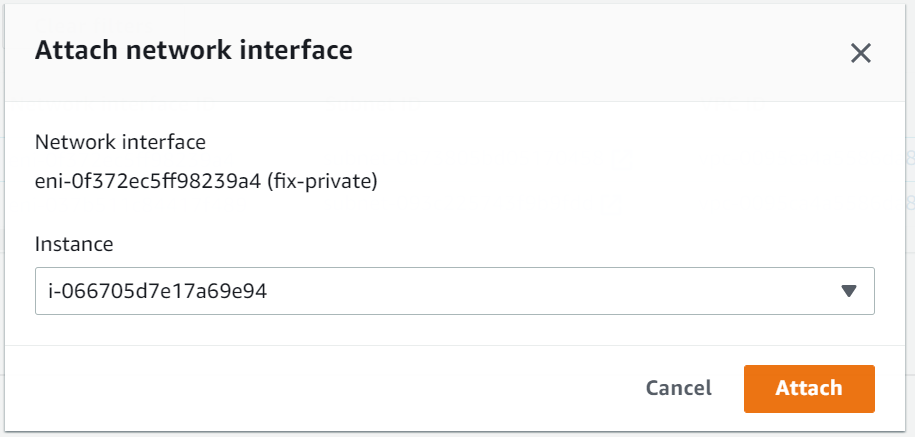Abort using the Cancel button
Image resolution: width=915 pixels, height=437 pixels.
678,388
